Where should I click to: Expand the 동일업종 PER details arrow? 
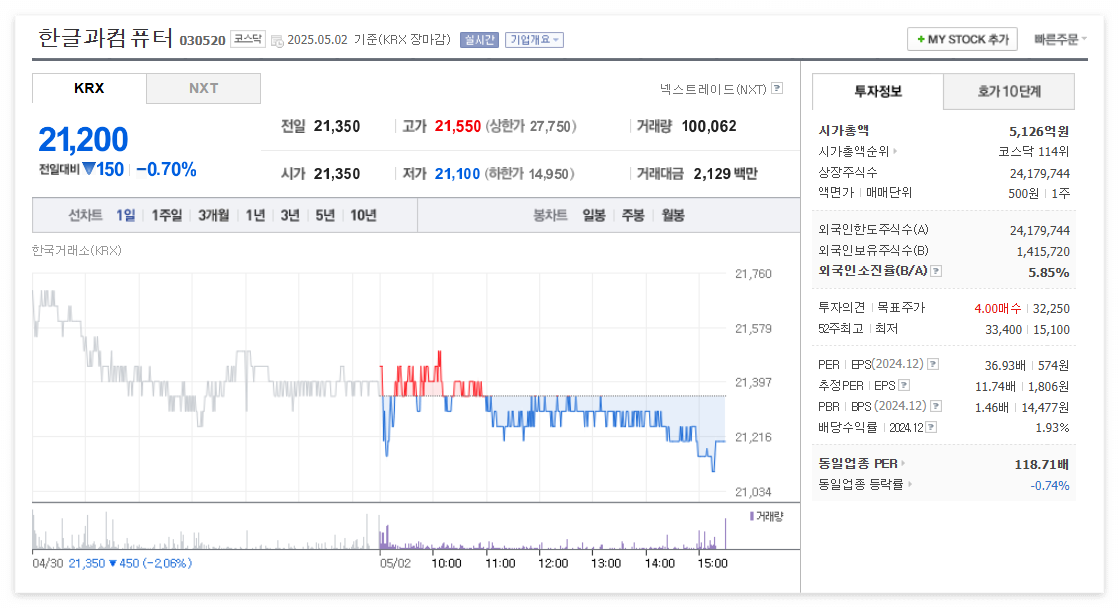pos(903,462)
